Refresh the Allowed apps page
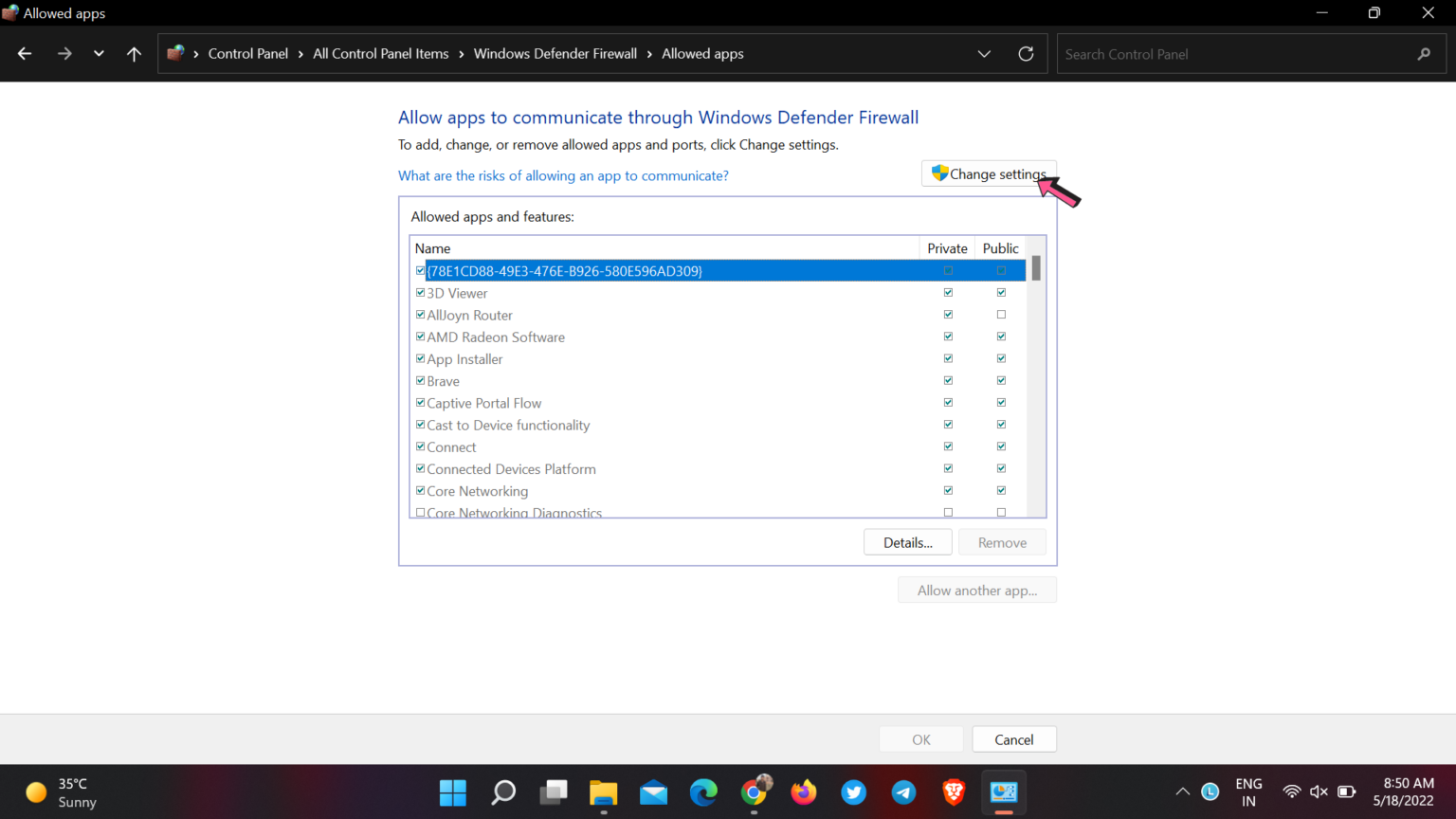Image resolution: width=1456 pixels, height=819 pixels. point(1026,53)
